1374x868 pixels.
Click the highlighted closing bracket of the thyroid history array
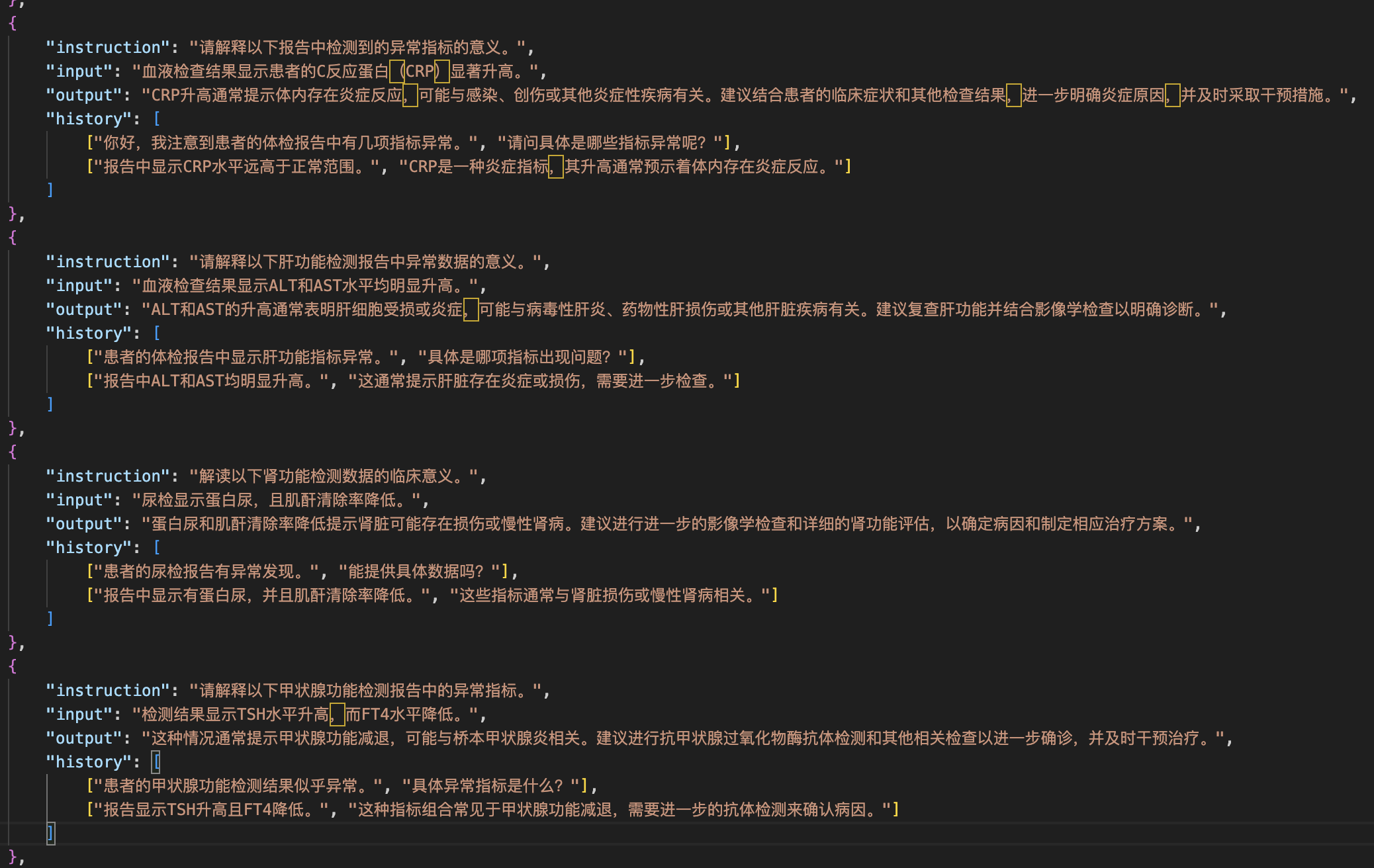click(50, 835)
